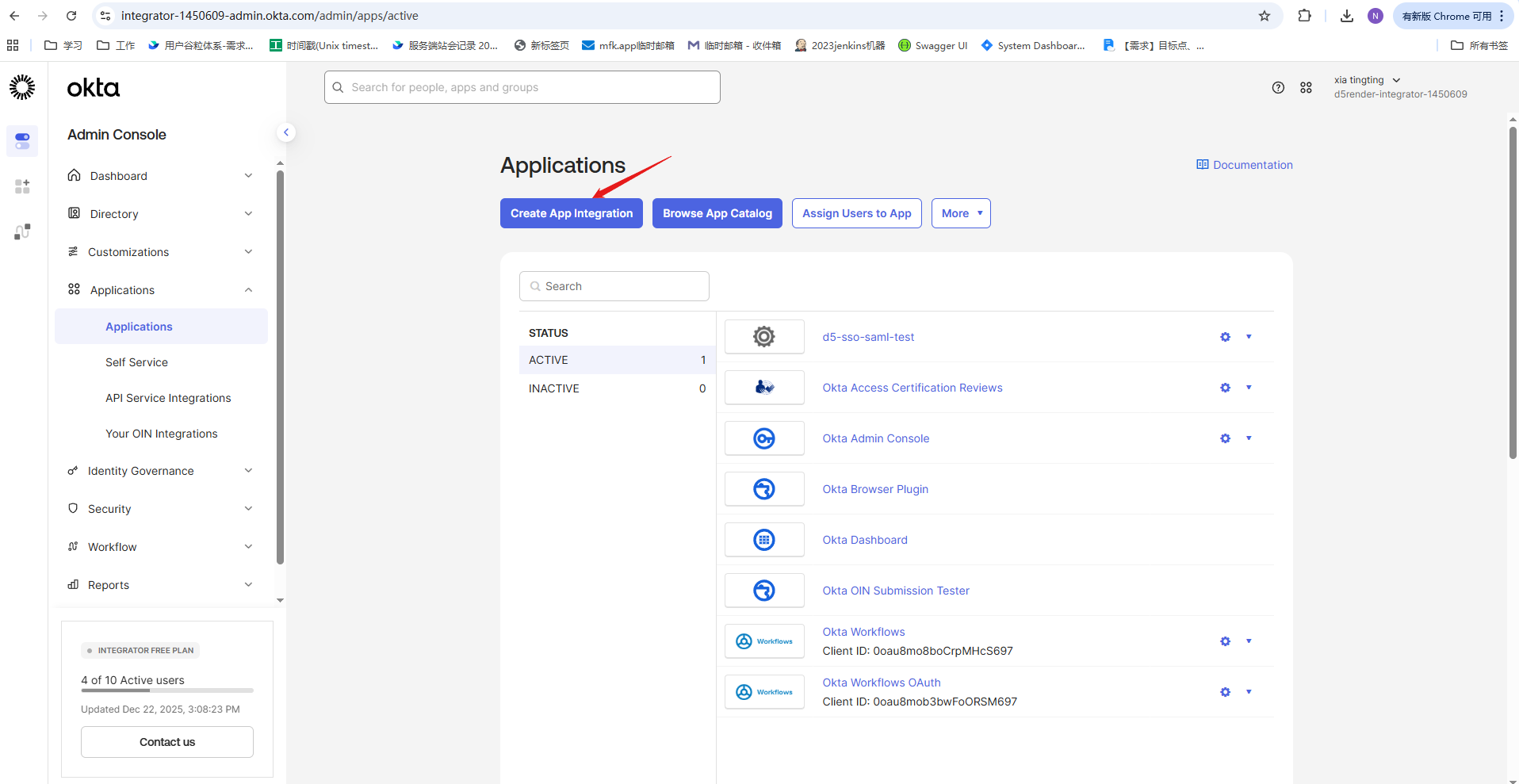The width and height of the screenshot is (1519, 784).
Task: Select Self Service in the sidebar
Action: click(x=136, y=362)
